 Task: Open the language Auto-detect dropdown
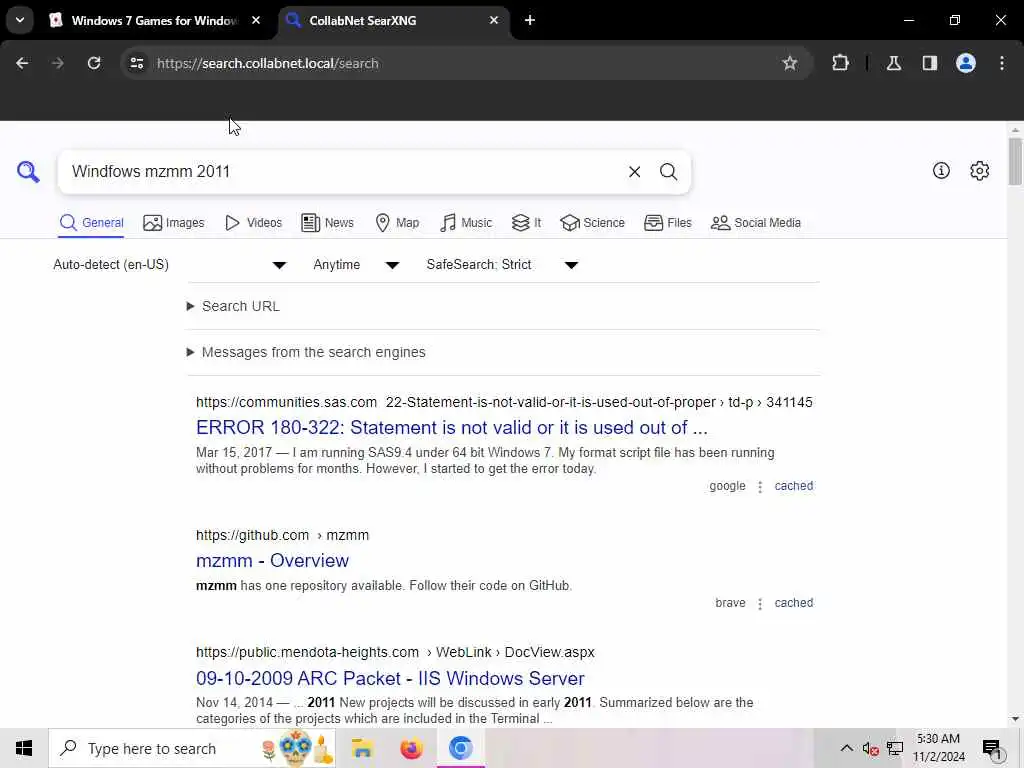[x=170, y=264]
